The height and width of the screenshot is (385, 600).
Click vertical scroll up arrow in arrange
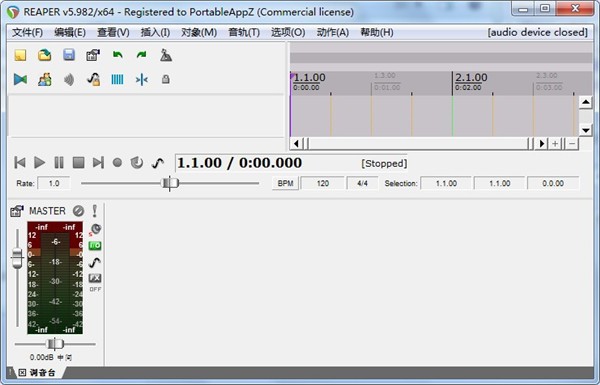[x=585, y=102]
